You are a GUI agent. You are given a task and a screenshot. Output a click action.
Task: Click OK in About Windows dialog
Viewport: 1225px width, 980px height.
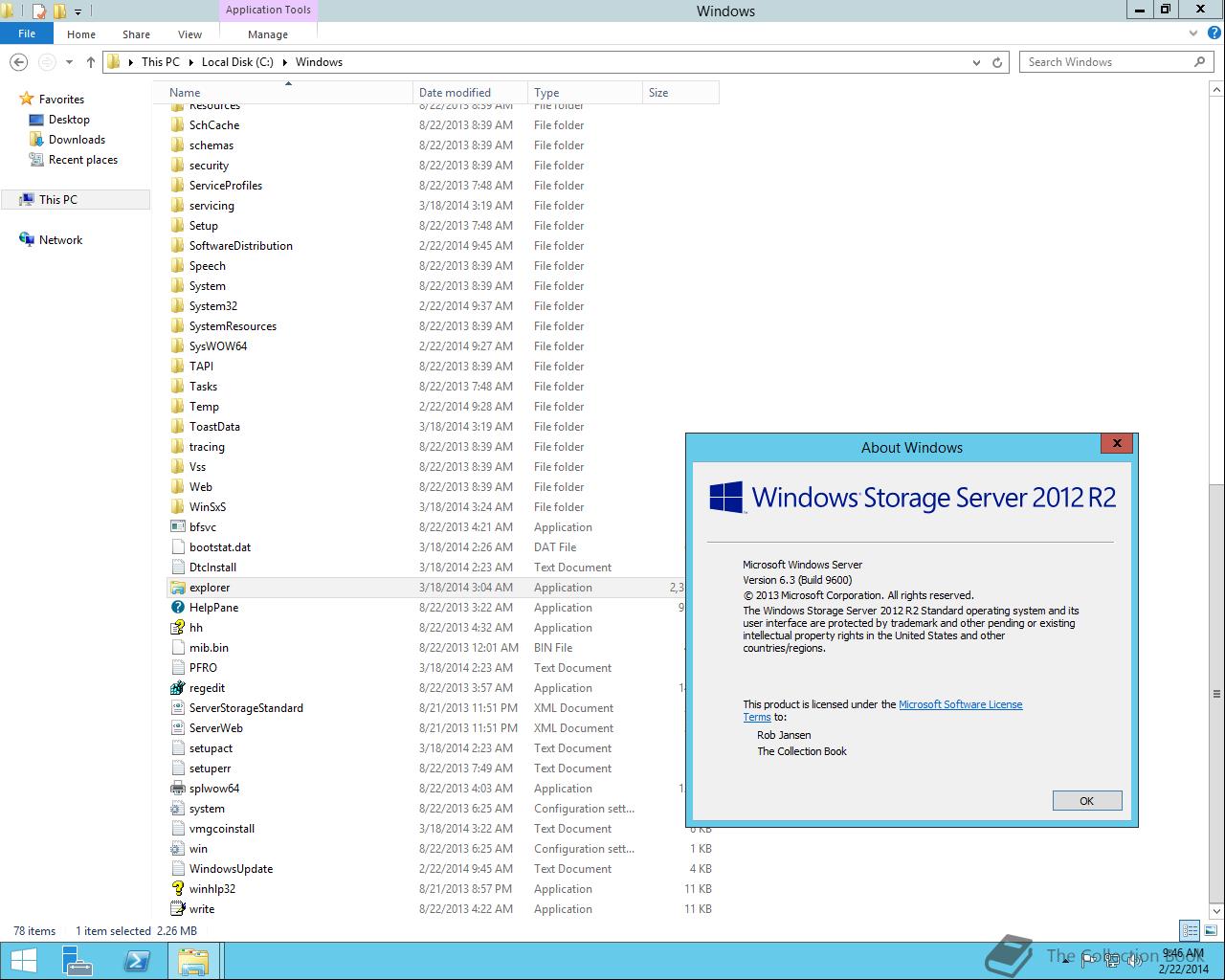[x=1087, y=801]
